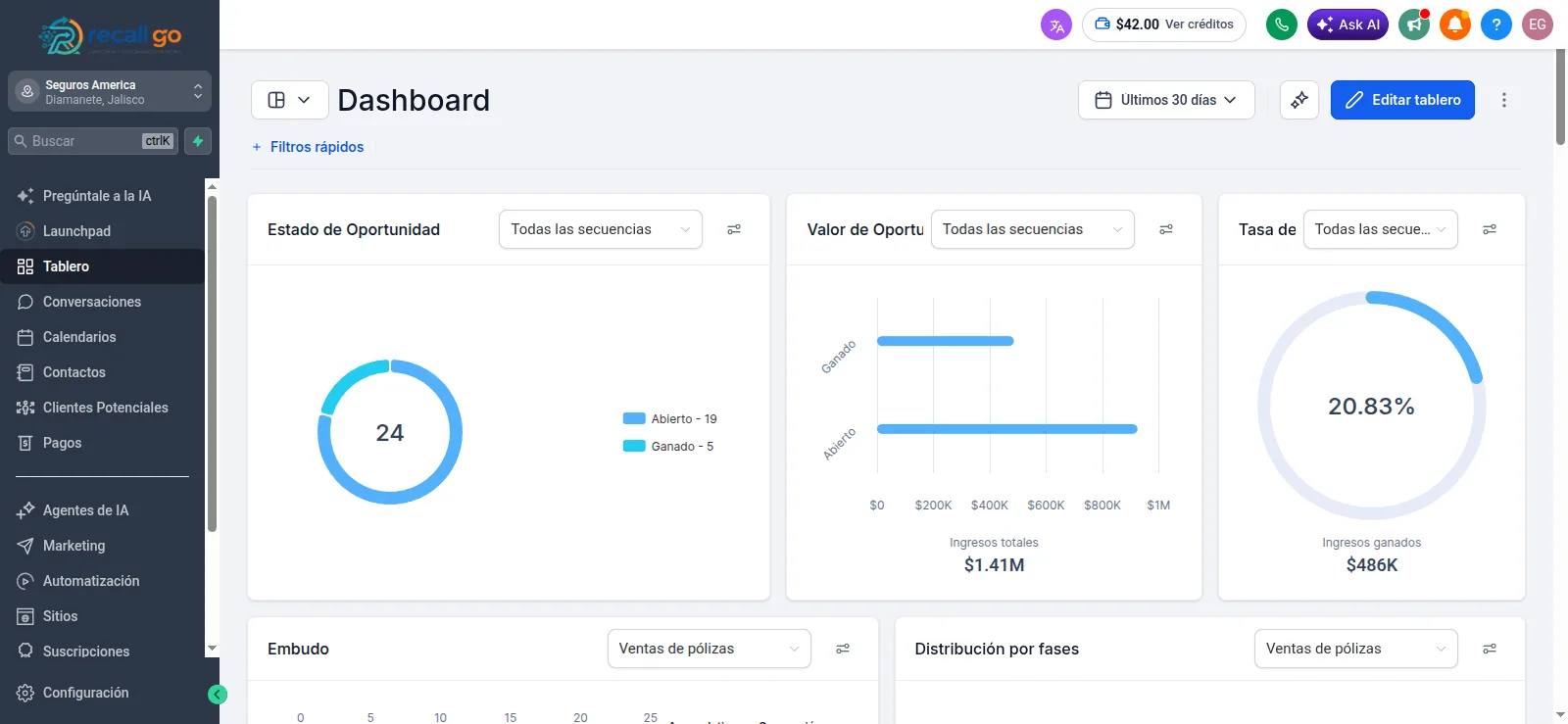Open the language translate icon
1568x724 pixels.
[1056, 25]
